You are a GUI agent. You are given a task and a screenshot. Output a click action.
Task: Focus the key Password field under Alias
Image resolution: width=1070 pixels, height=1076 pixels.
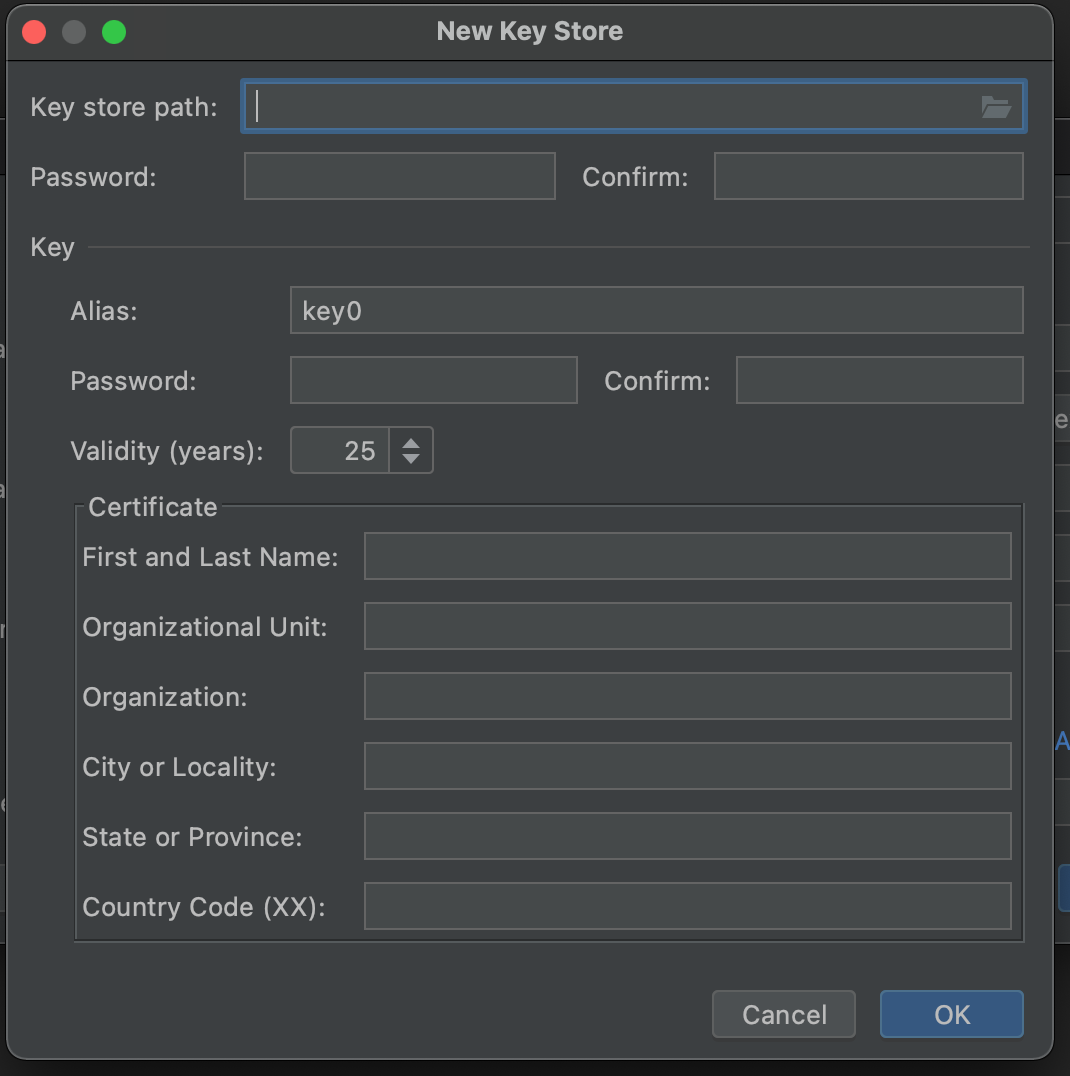tap(433, 381)
